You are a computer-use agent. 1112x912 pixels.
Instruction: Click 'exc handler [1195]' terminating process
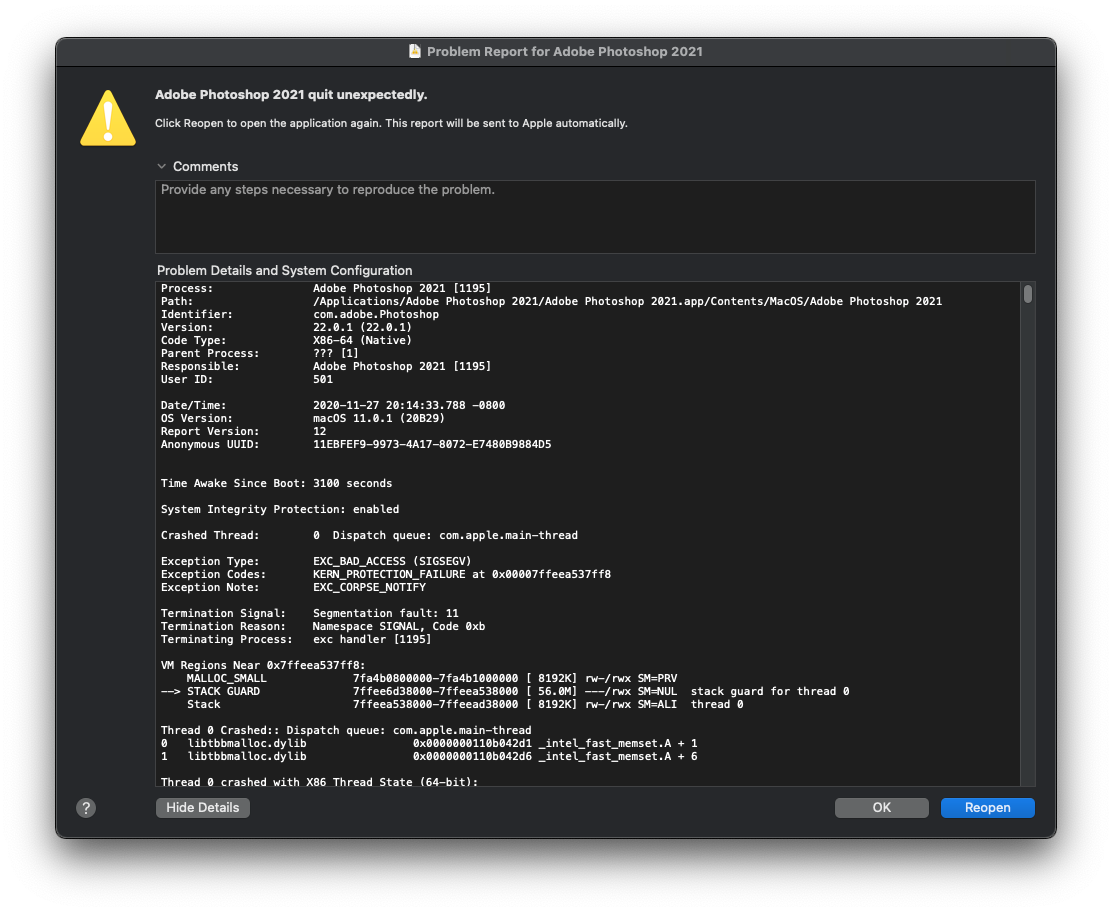click(372, 639)
